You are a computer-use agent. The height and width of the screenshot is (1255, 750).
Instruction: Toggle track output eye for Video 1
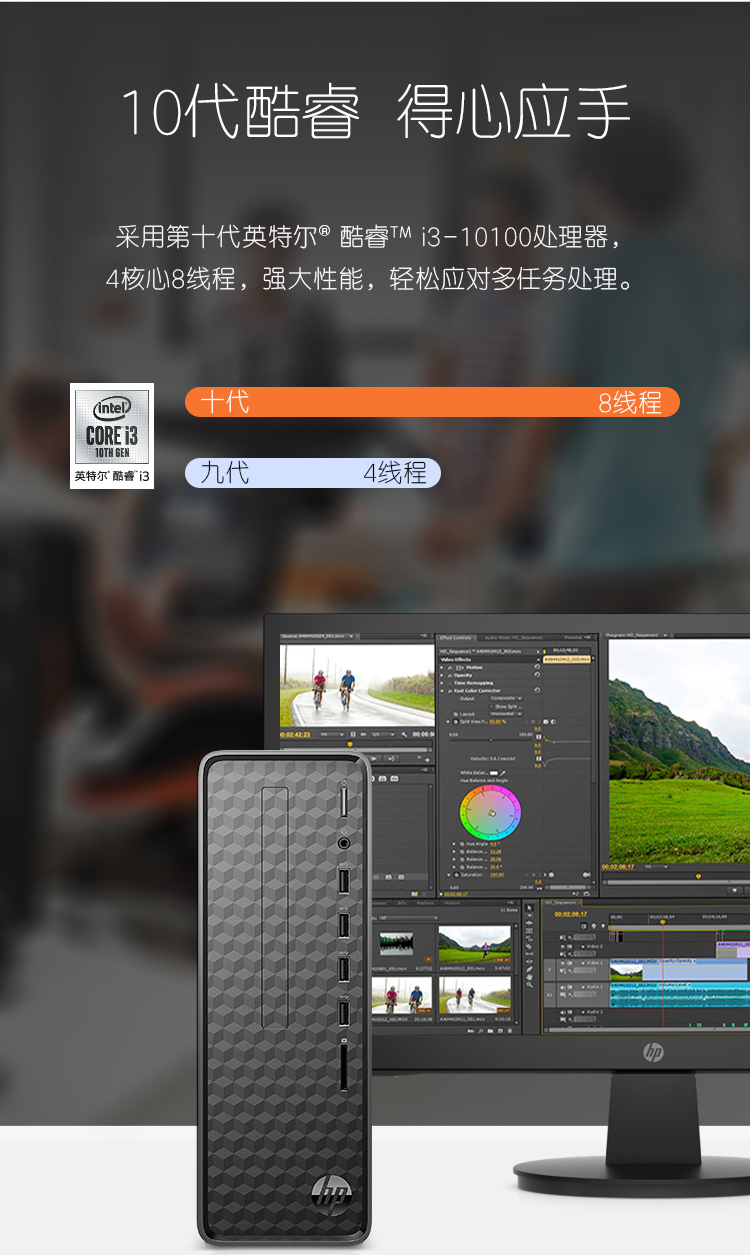point(562,962)
